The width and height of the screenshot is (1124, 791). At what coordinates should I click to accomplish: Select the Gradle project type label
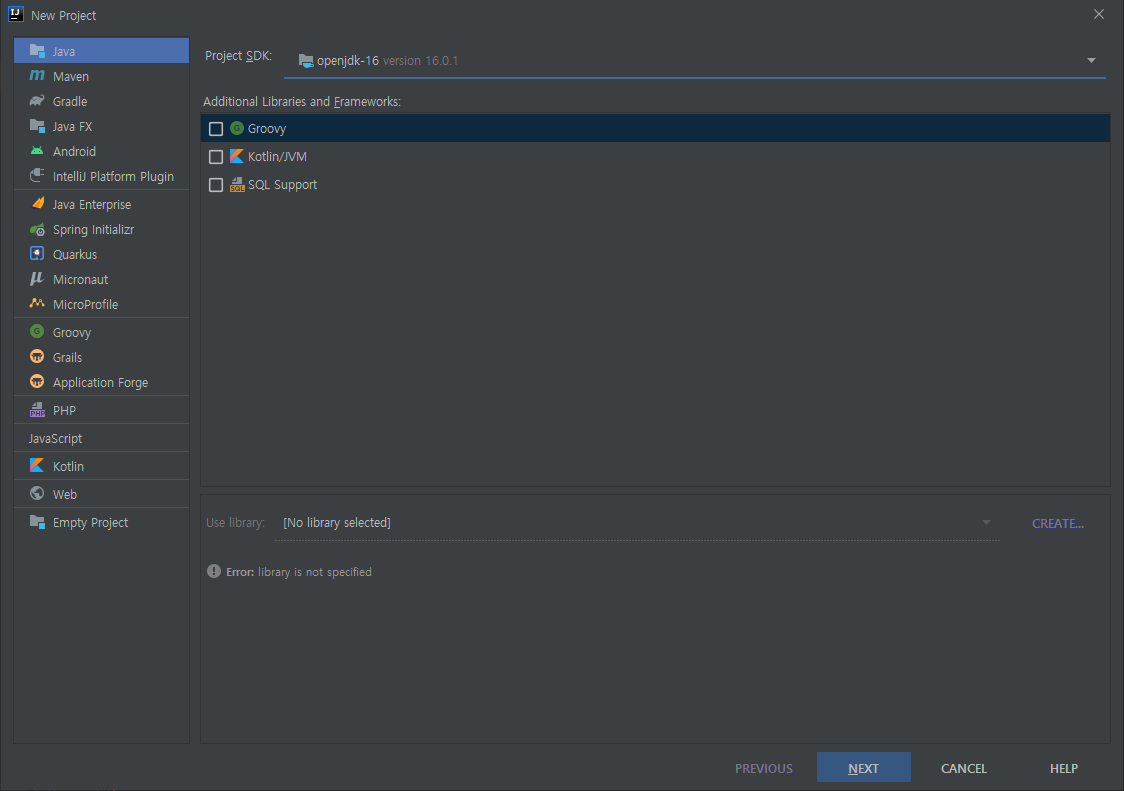[x=70, y=101]
